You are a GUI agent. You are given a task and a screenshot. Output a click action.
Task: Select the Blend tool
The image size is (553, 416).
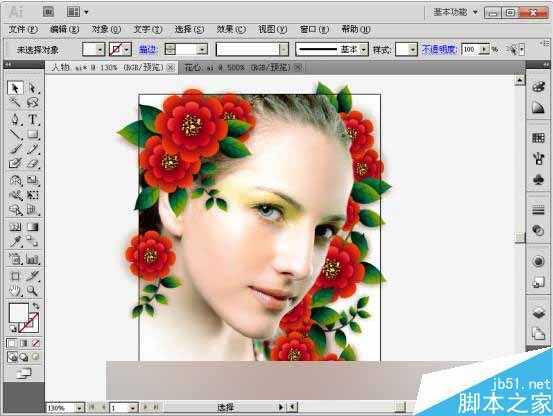click(x=32, y=241)
